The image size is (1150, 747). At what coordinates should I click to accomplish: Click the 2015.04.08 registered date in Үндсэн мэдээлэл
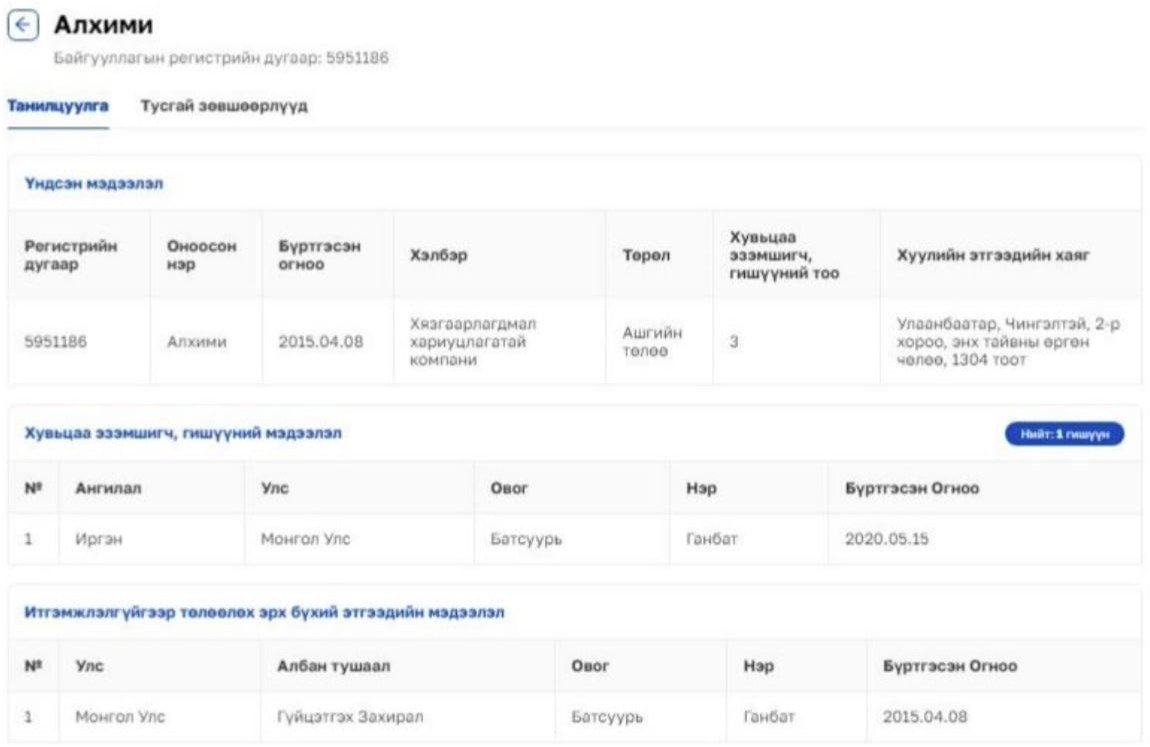point(321,342)
